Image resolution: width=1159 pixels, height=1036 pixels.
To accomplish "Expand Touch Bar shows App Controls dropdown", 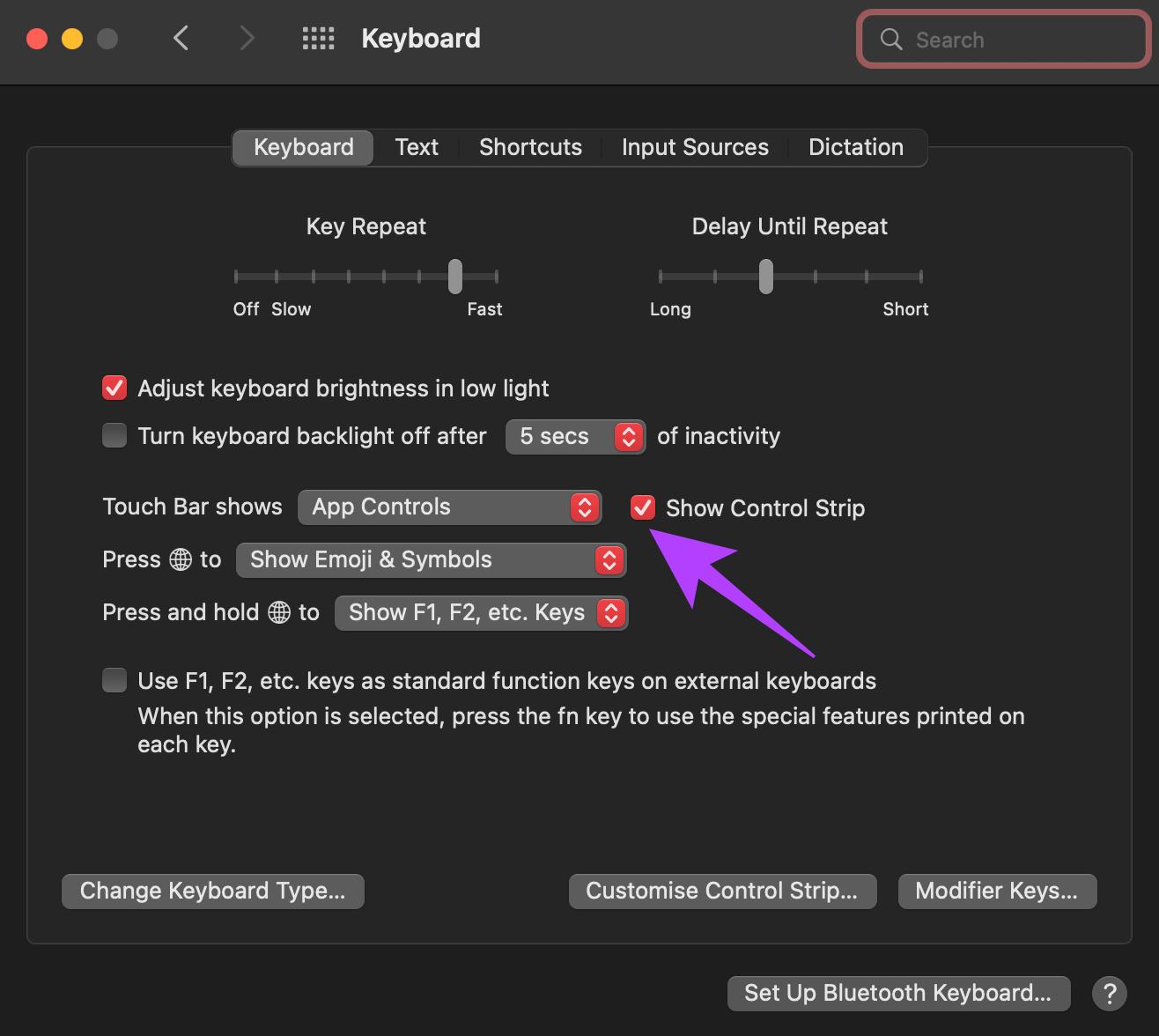I will point(449,507).
